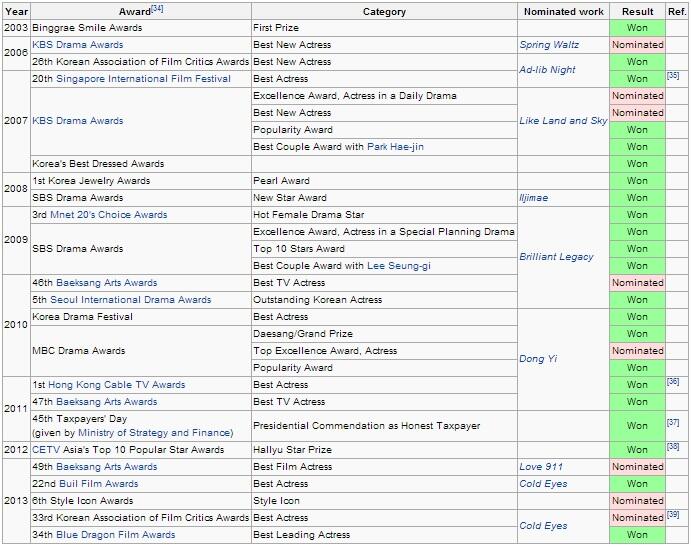Select the Best Film Actress cell

click(x=384, y=467)
